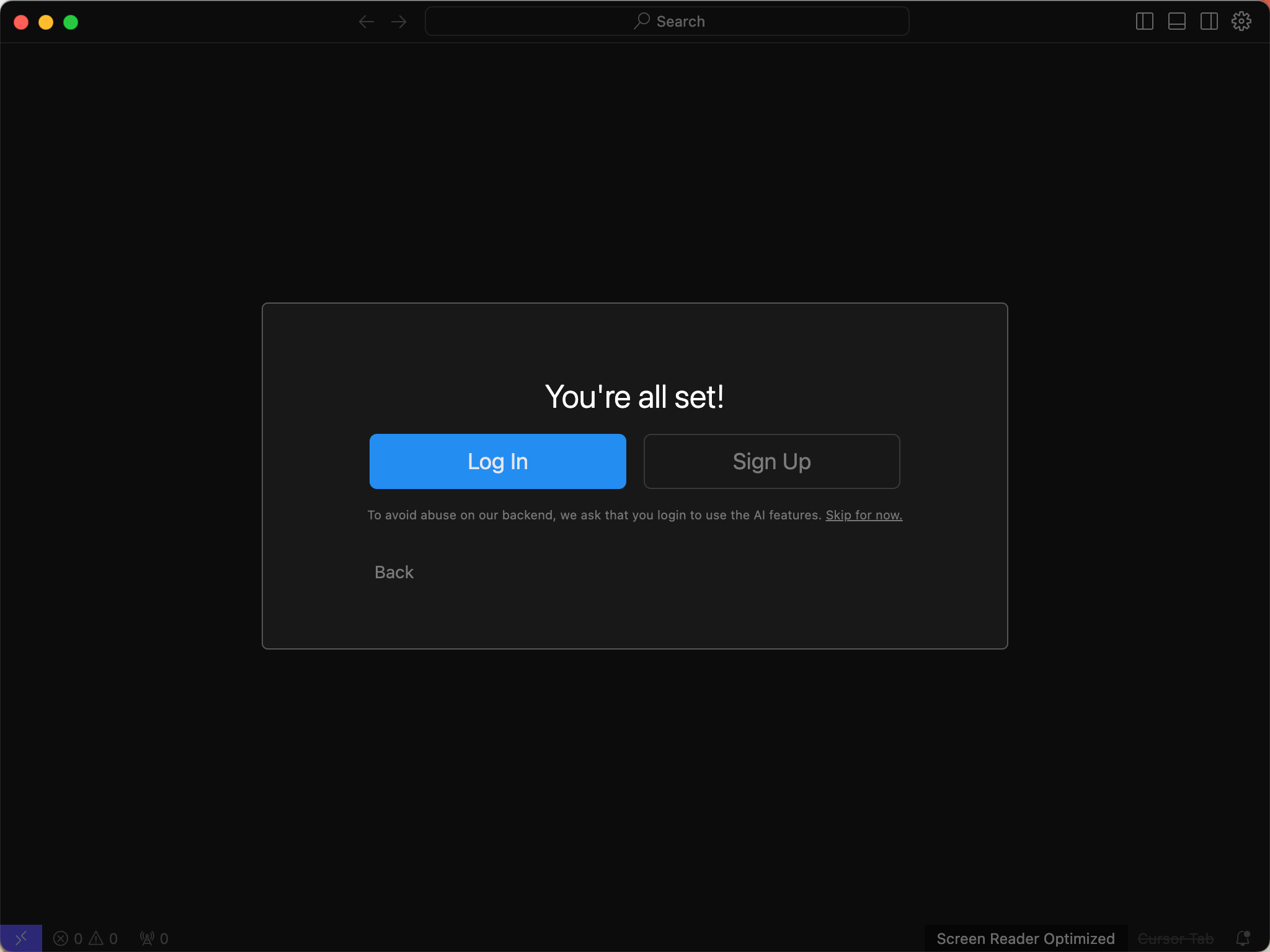The image size is (1270, 952).
Task: Click Cursor Tab status bar item
Action: [1175, 938]
